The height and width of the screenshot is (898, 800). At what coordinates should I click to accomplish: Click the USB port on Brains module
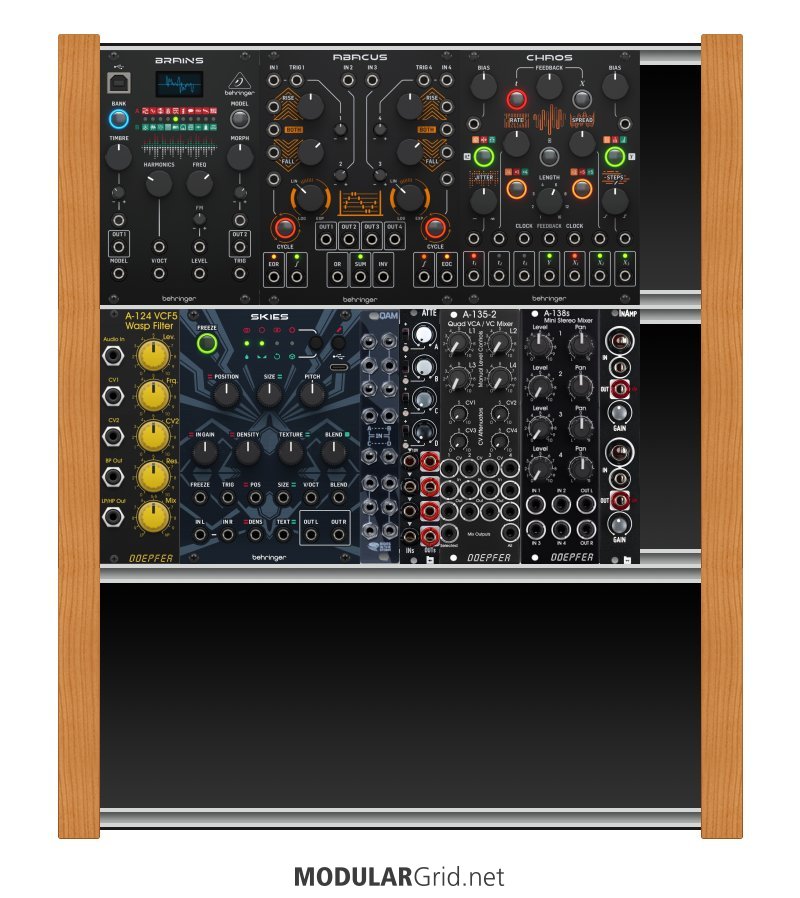pos(119,82)
